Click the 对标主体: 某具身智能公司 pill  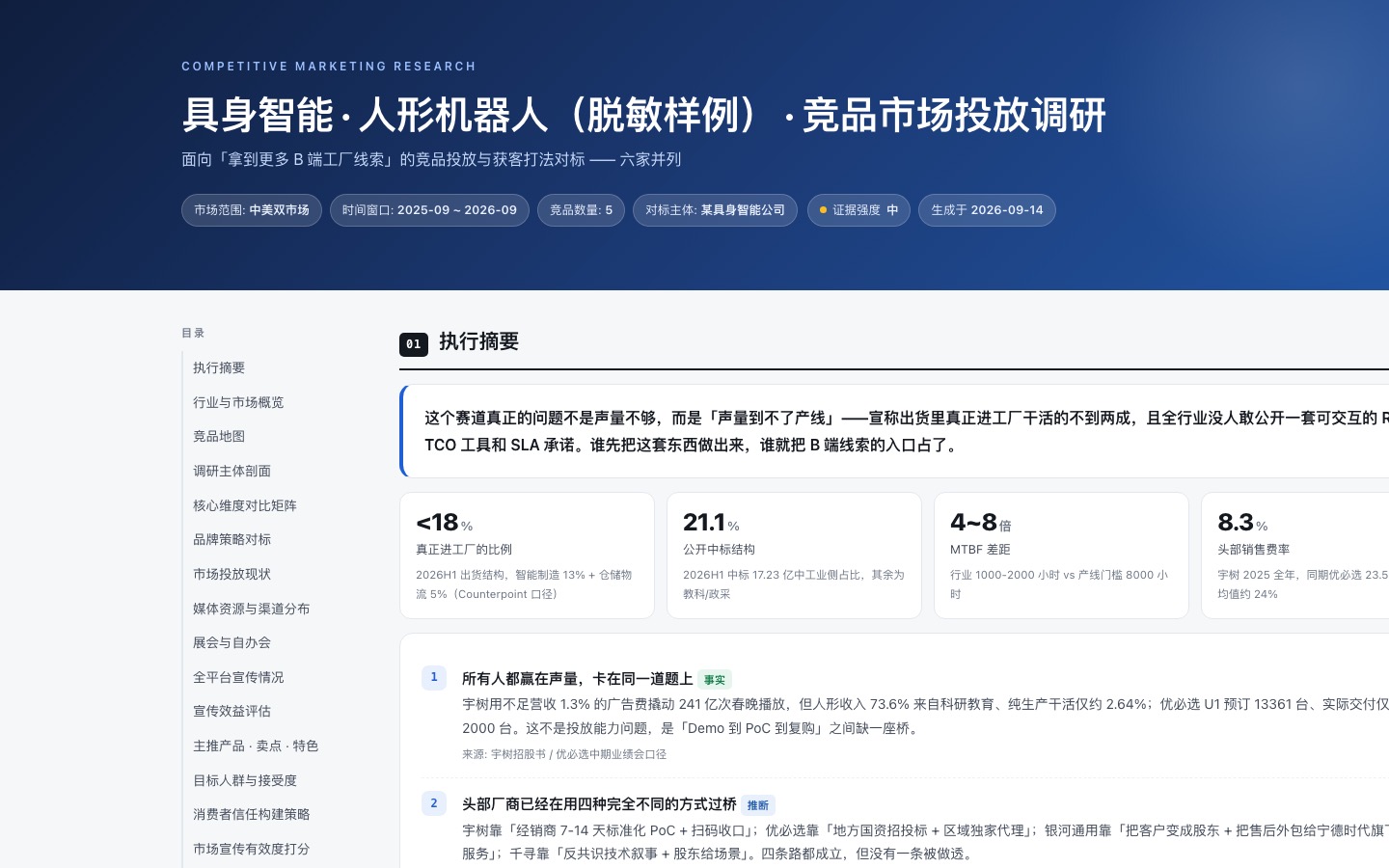click(x=715, y=210)
